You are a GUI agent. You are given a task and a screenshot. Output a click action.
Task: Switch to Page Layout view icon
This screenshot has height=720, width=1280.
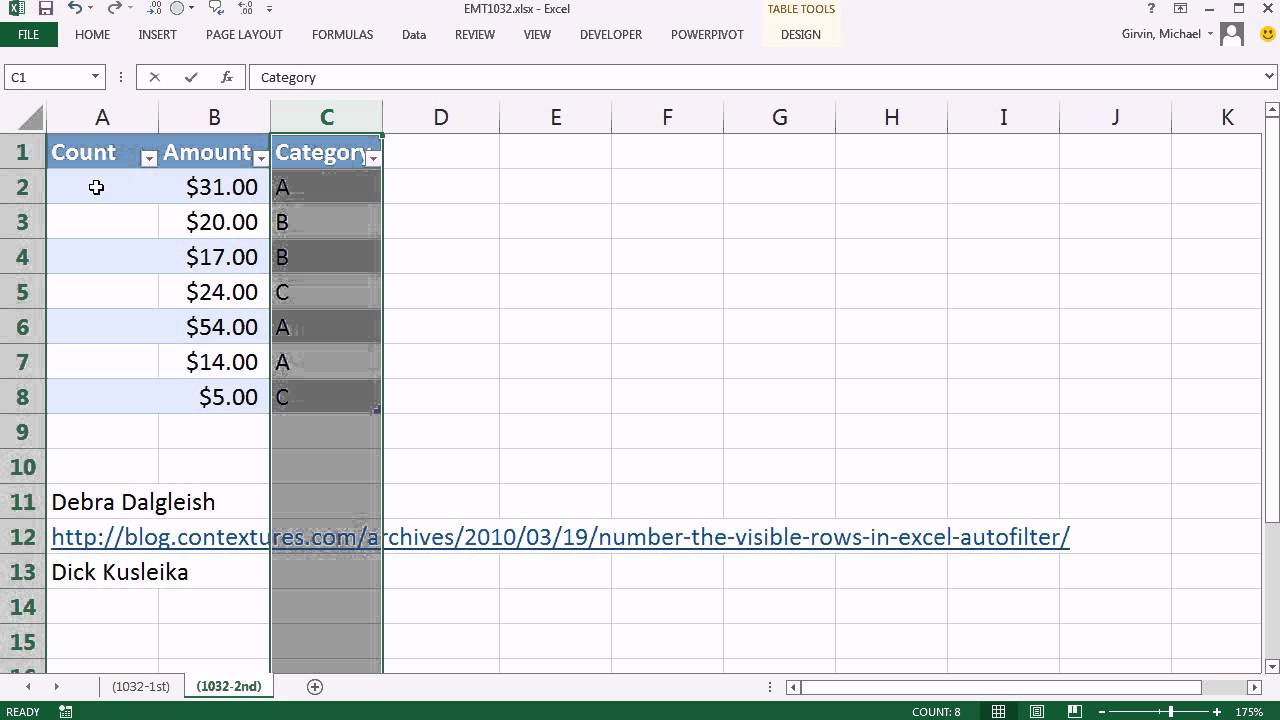pyautogui.click(x=1037, y=712)
